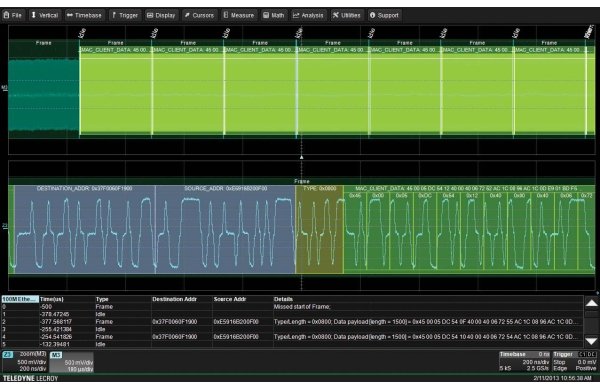This screenshot has width=600, height=390.
Task: Select table row 0 at time -500
Action: pos(292,307)
